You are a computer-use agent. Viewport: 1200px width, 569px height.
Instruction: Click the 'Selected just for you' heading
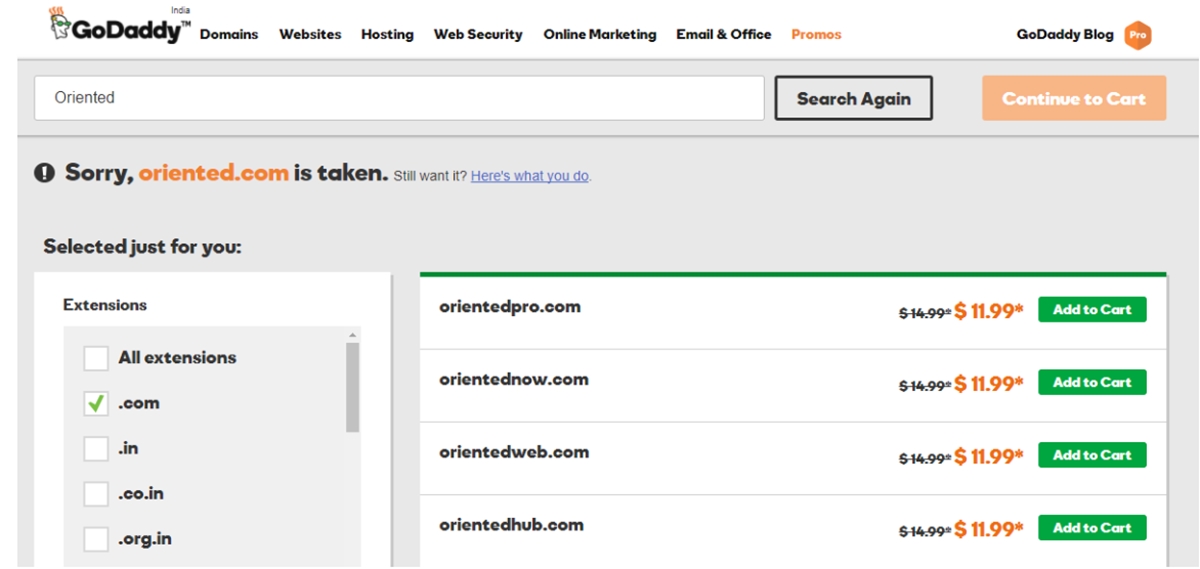click(x=142, y=246)
